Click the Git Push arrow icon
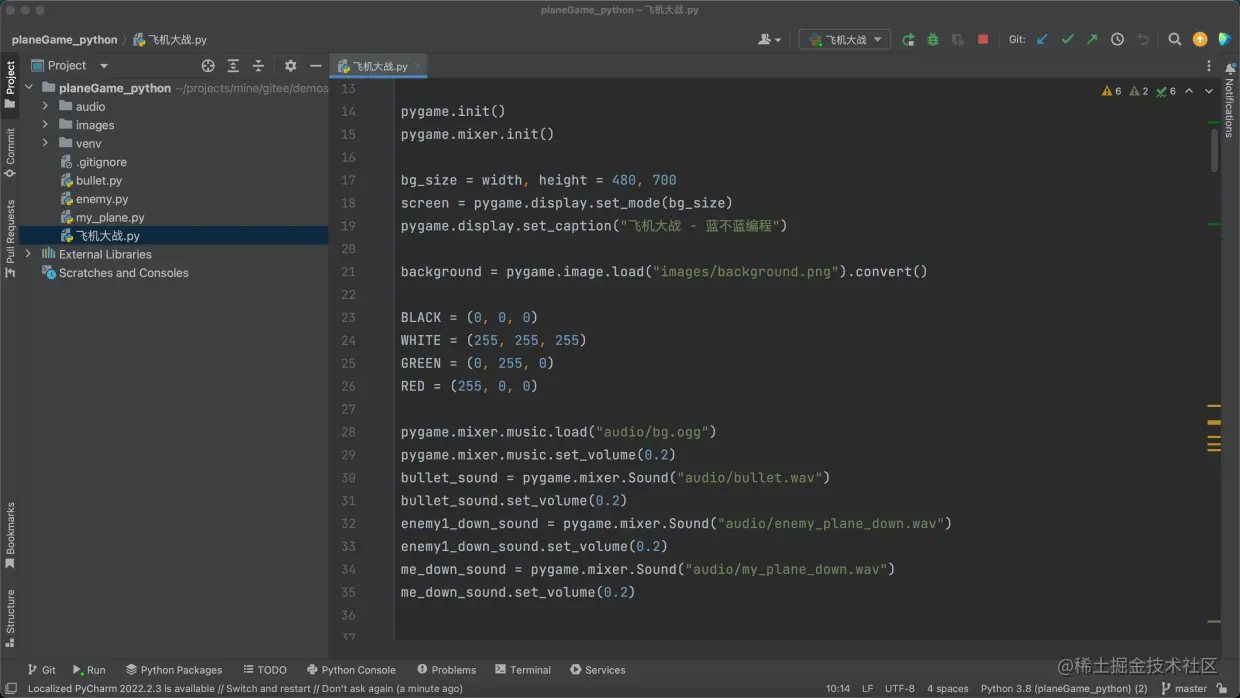The height and width of the screenshot is (698, 1240). pos(1092,40)
